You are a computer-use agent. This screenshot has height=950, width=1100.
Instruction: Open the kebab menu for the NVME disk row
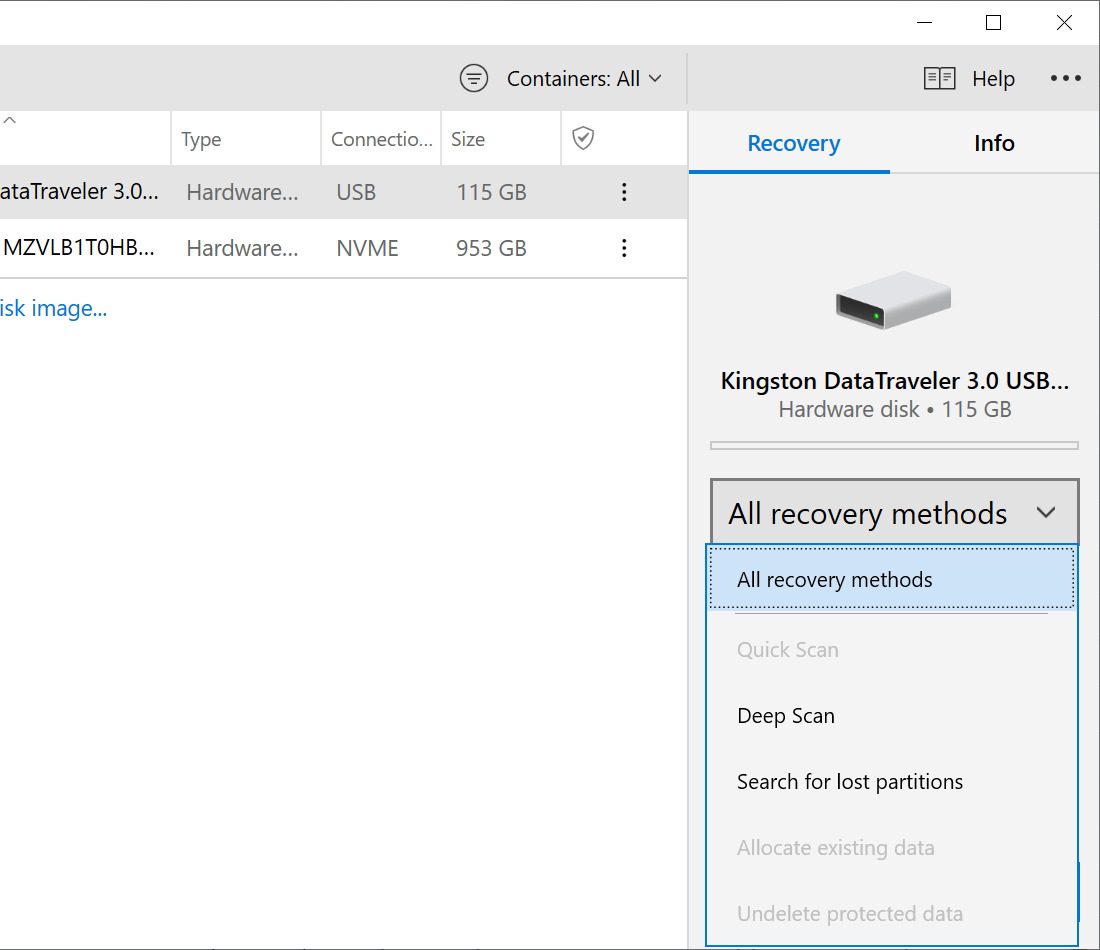pyautogui.click(x=624, y=248)
